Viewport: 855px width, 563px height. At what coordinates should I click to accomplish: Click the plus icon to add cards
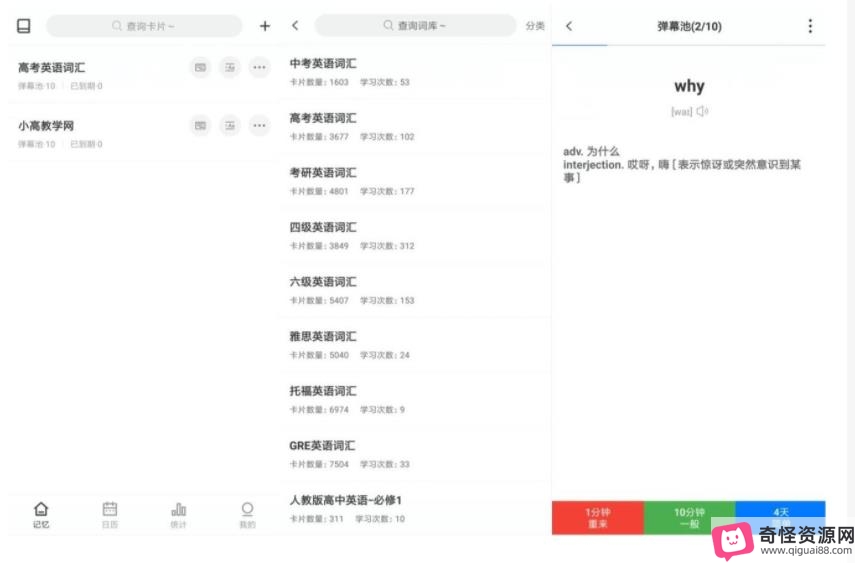pyautogui.click(x=264, y=26)
